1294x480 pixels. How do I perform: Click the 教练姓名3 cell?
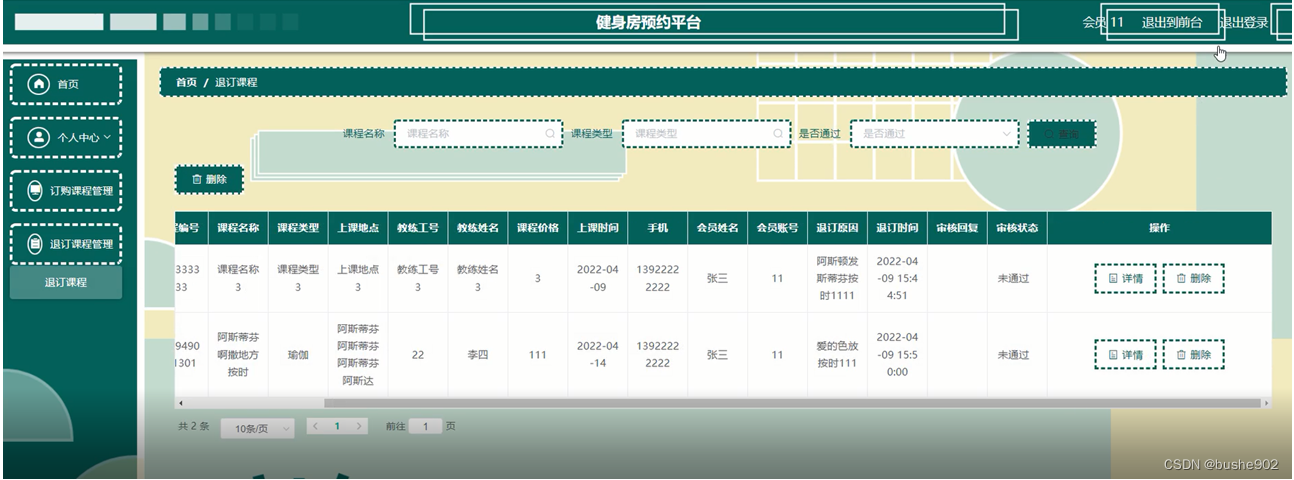[478, 278]
